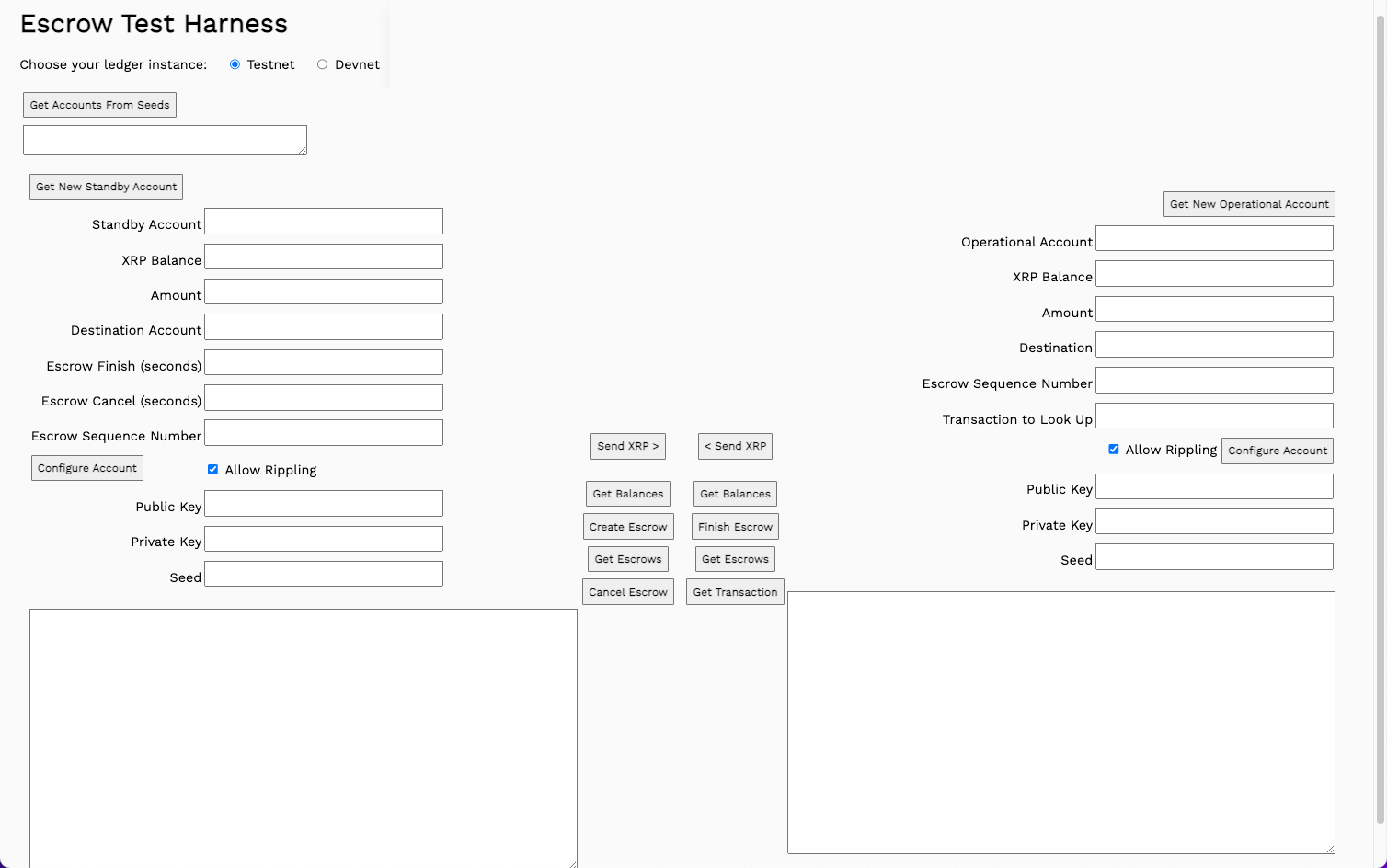Click the operational Get Escrows button
1387x868 pixels.
[734, 558]
